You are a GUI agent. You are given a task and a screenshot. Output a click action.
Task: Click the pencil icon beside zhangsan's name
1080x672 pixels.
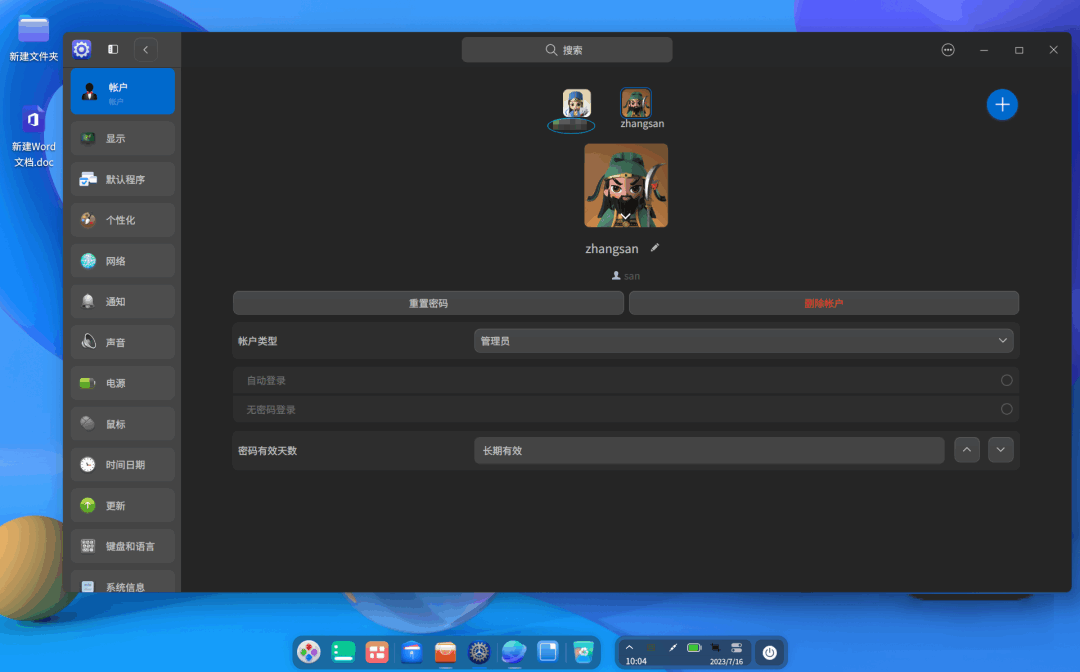tap(655, 248)
